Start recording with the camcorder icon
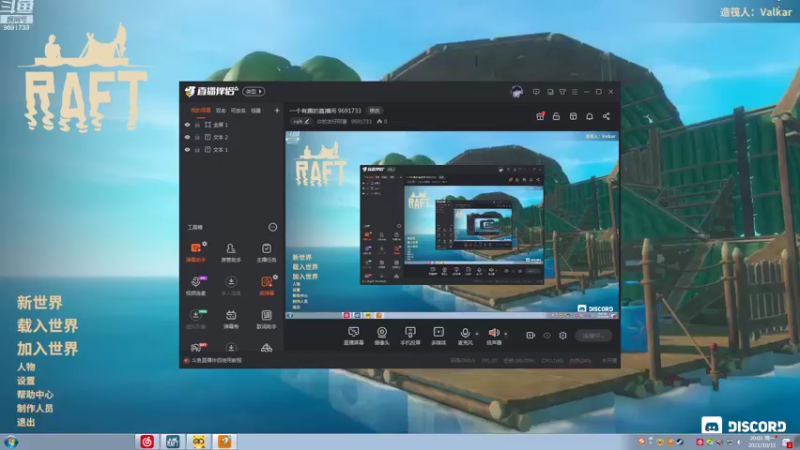 point(530,335)
